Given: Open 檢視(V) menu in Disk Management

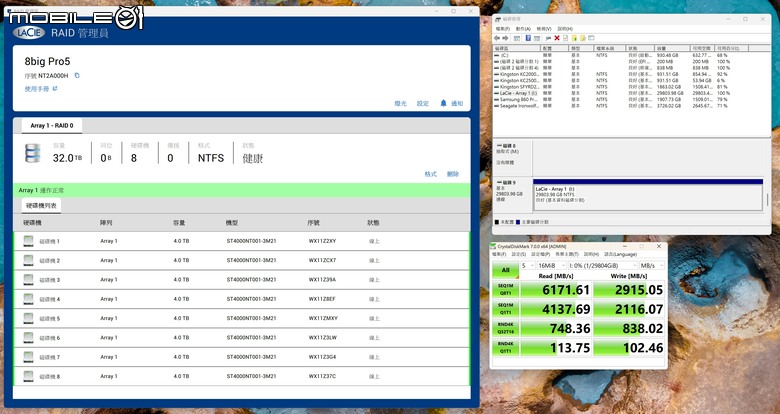Looking at the screenshot, I should [544, 29].
